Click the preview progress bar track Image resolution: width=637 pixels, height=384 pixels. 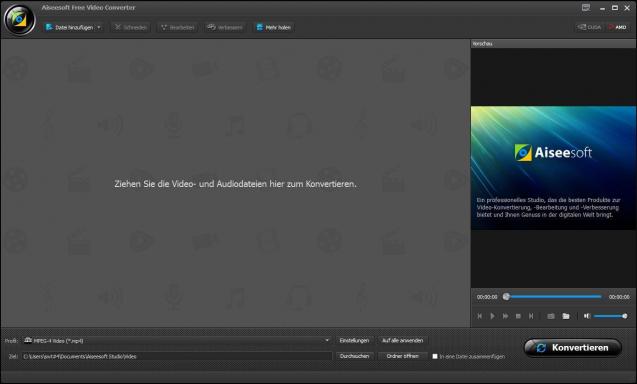[x=555, y=297]
